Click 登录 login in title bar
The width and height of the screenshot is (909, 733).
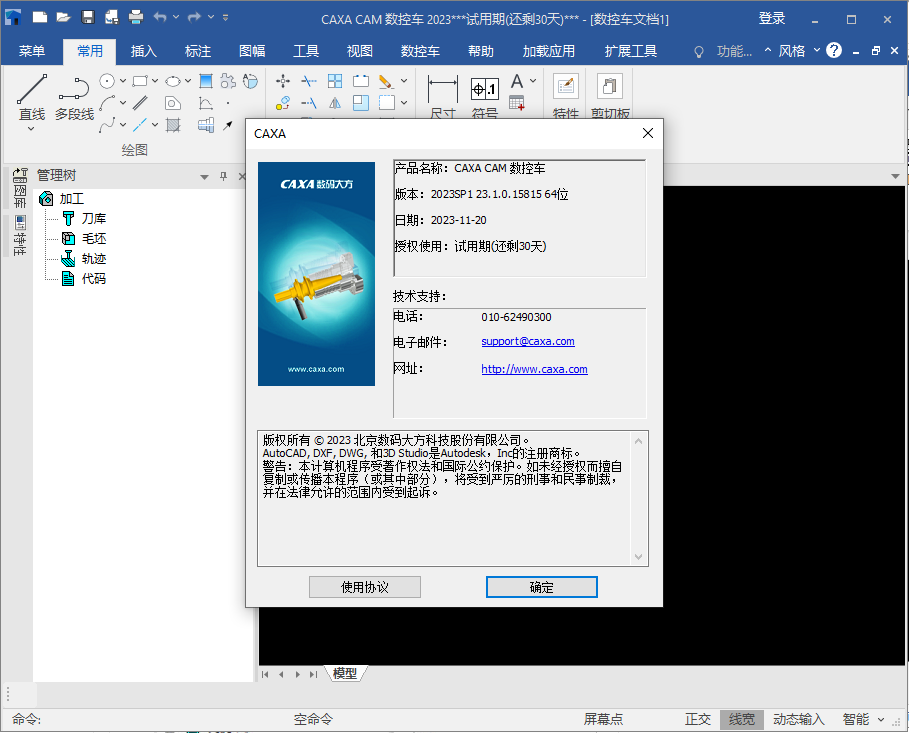(772, 19)
